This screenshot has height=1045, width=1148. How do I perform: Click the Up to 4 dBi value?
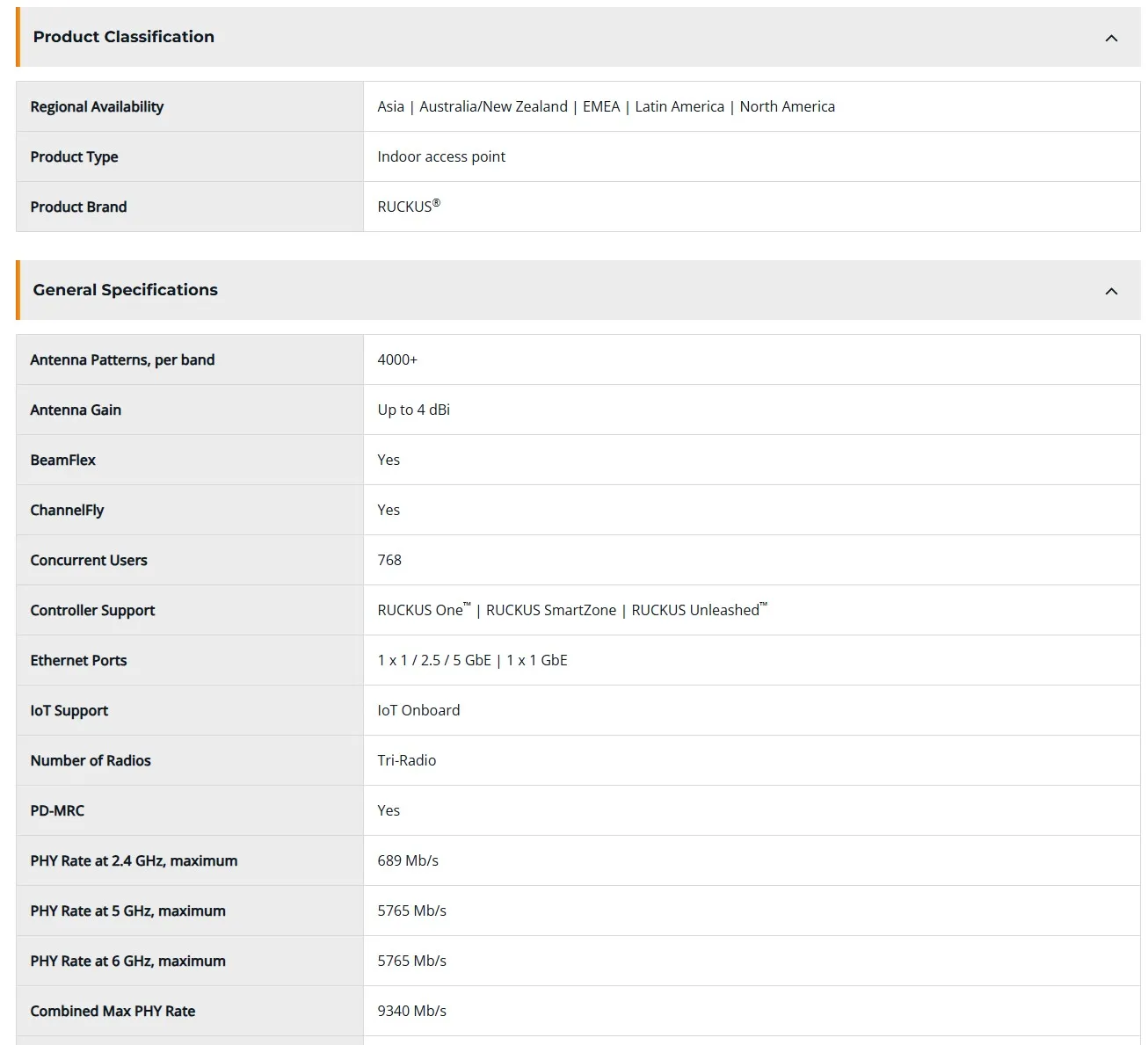click(414, 410)
